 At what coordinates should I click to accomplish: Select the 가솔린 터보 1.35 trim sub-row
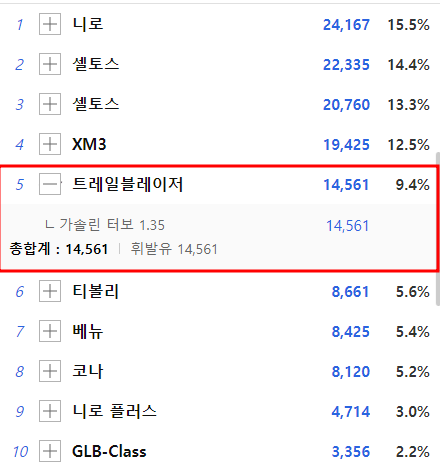[x=105, y=225]
